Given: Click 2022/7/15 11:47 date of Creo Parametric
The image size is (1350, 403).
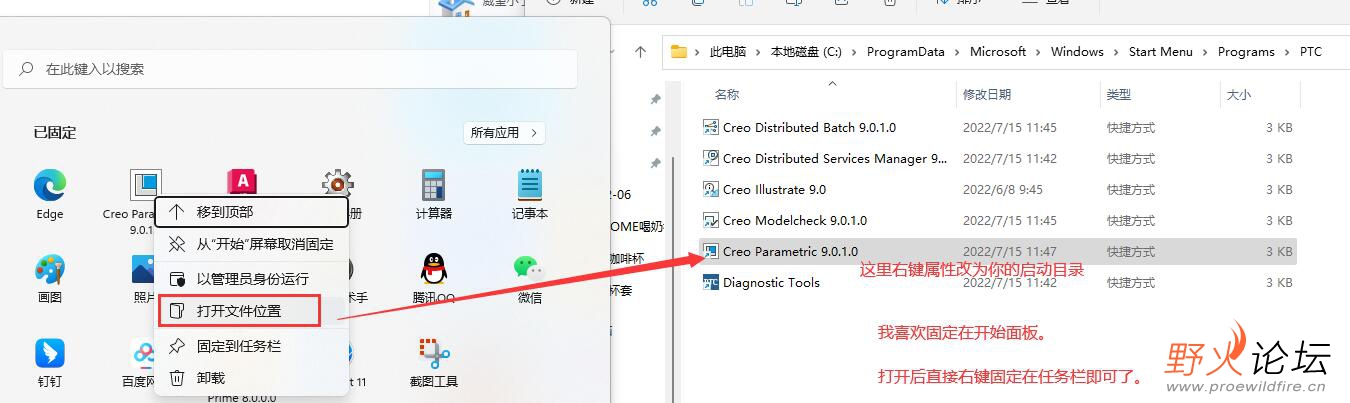Looking at the screenshot, I should coord(1009,251).
